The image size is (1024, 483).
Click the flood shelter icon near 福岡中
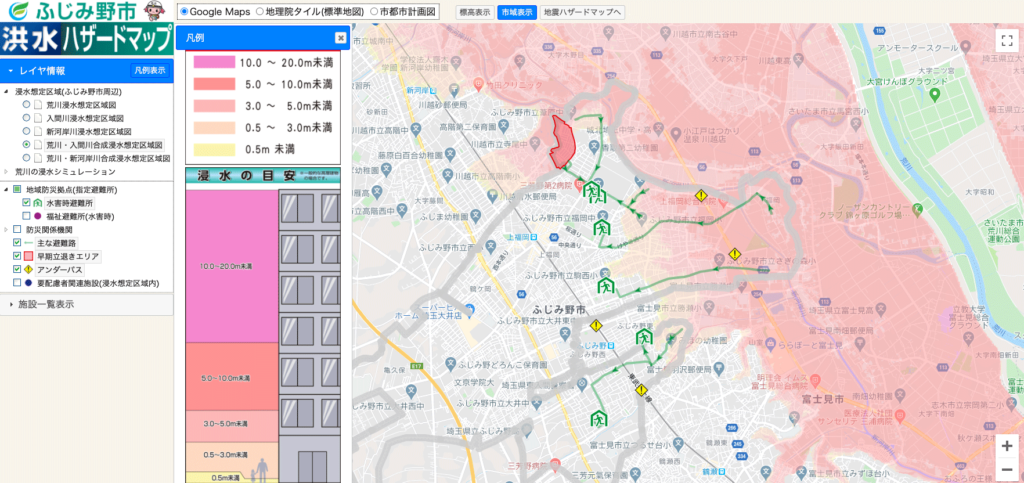[x=603, y=228]
